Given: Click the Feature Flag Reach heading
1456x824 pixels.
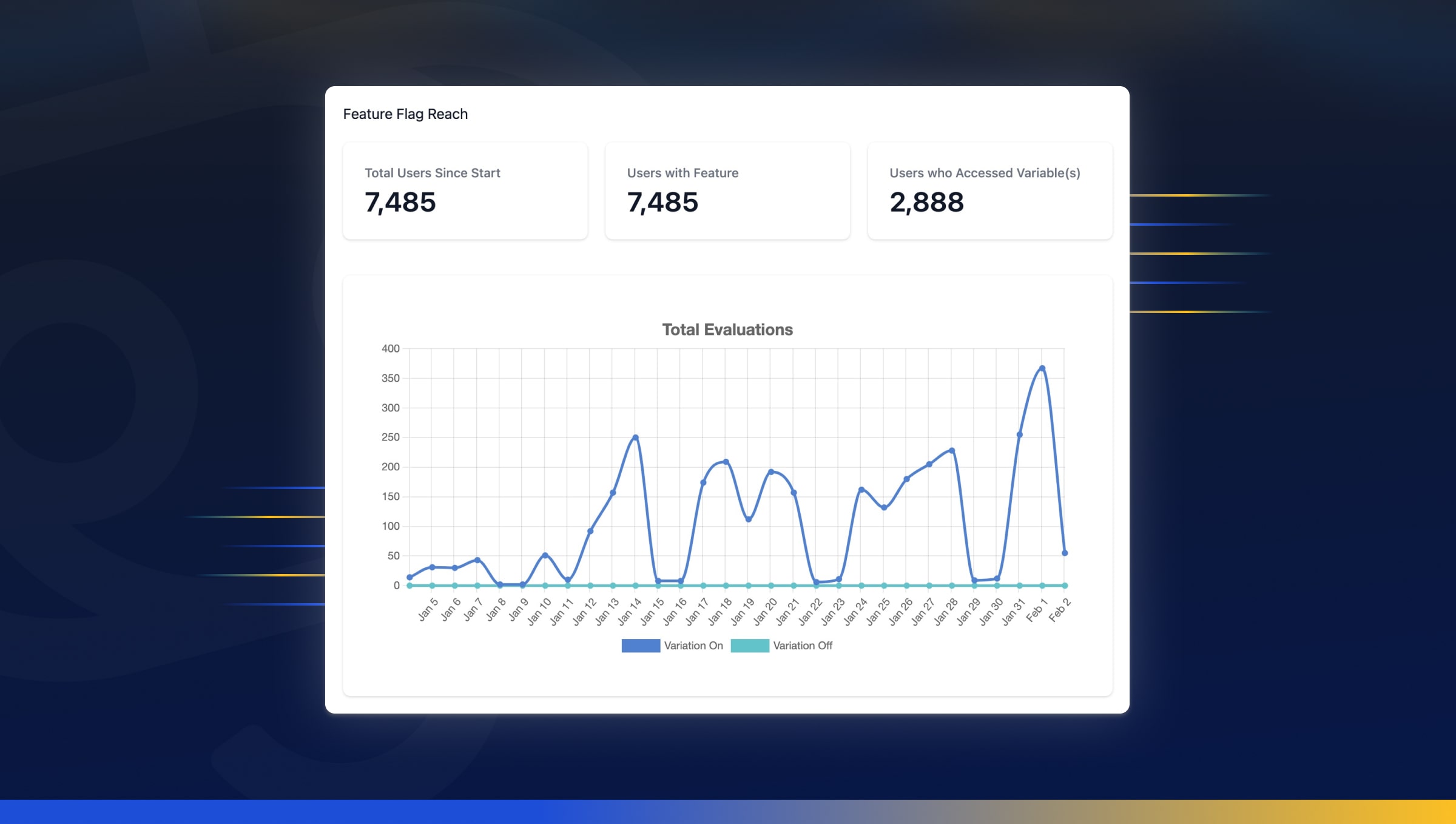Looking at the screenshot, I should pyautogui.click(x=405, y=114).
